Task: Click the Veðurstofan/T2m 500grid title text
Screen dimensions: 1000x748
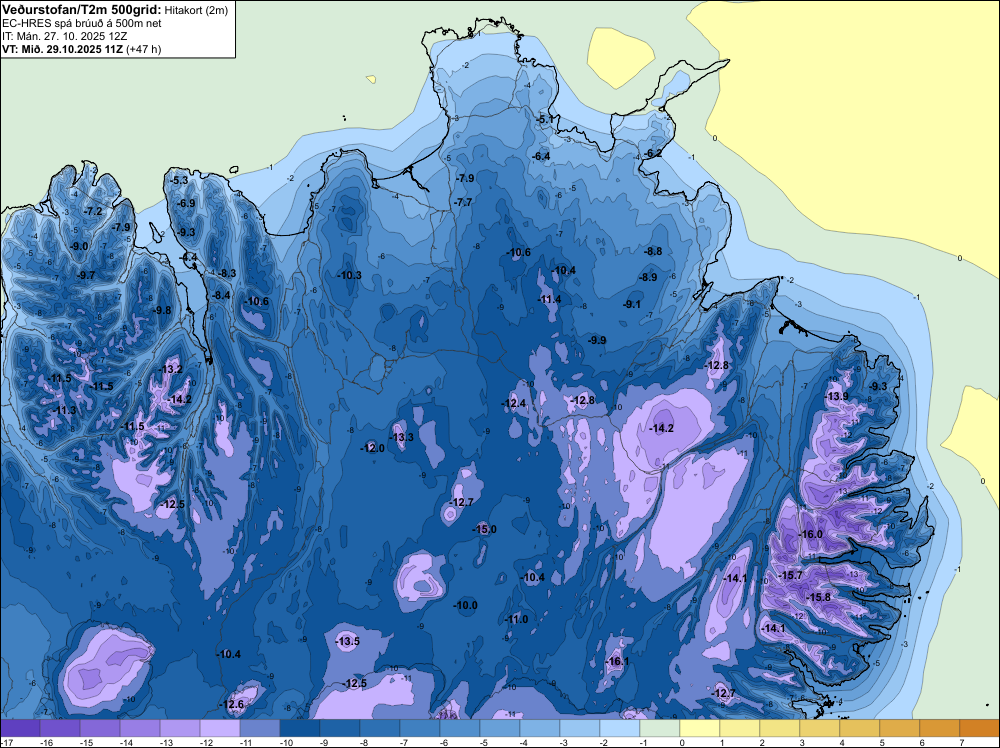Action: [80, 9]
